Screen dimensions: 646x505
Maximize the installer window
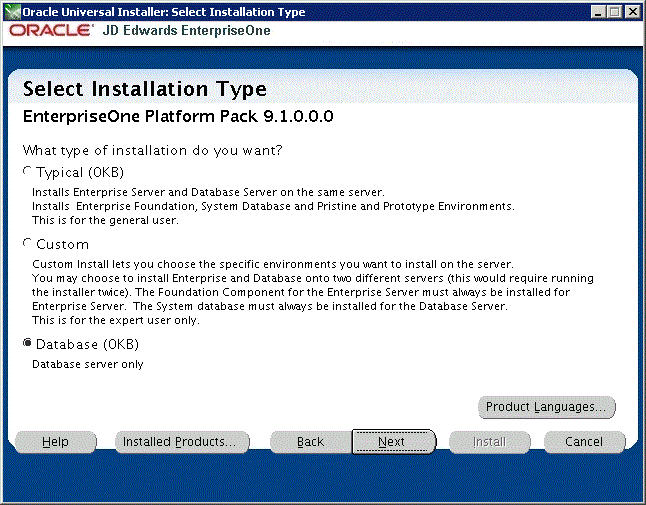click(x=614, y=12)
